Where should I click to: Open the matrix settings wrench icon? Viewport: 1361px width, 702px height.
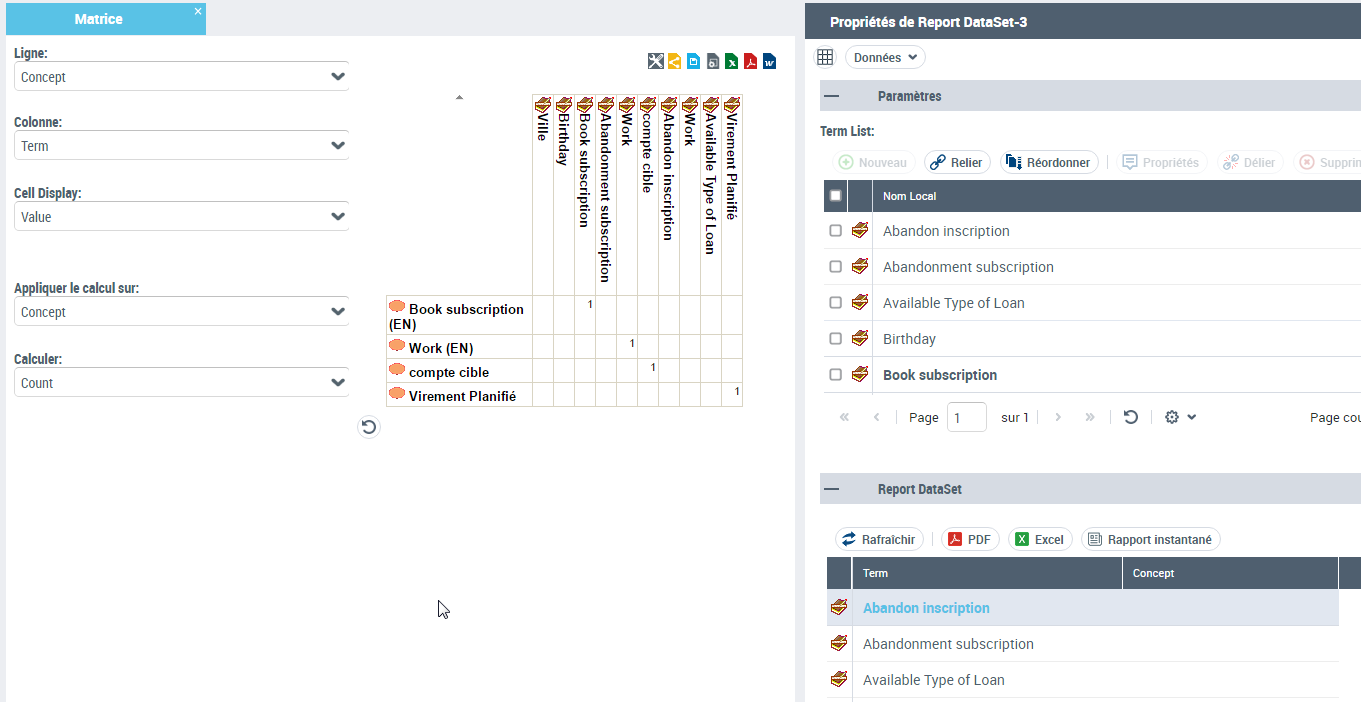tap(655, 62)
